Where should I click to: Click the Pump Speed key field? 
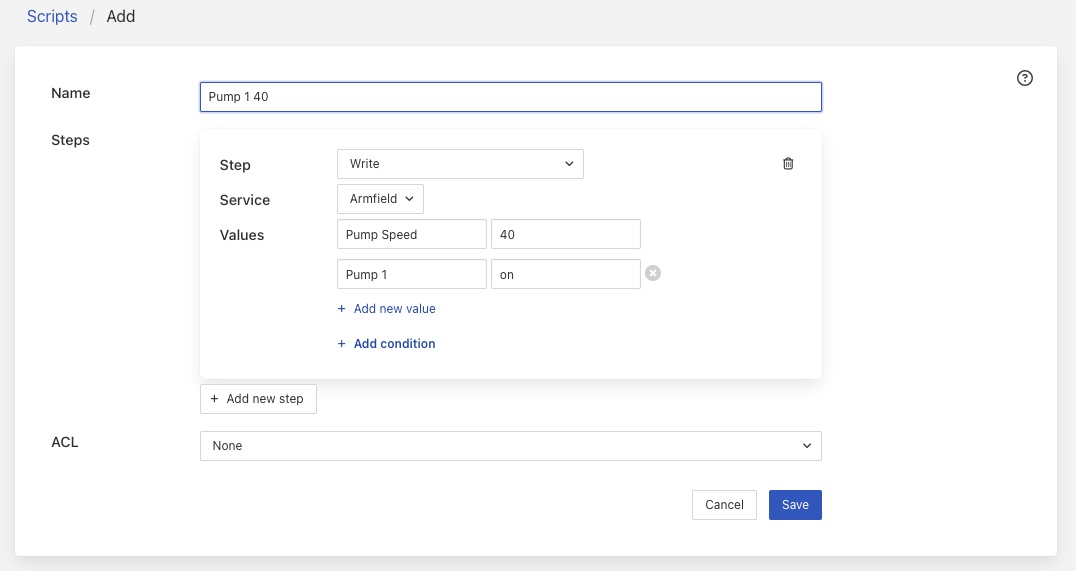[411, 235]
